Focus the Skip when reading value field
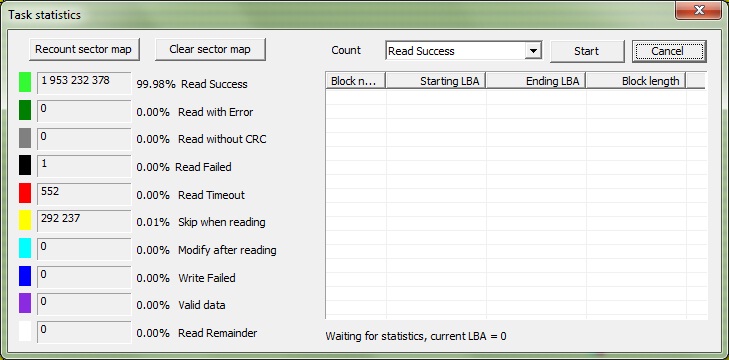 click(84, 221)
